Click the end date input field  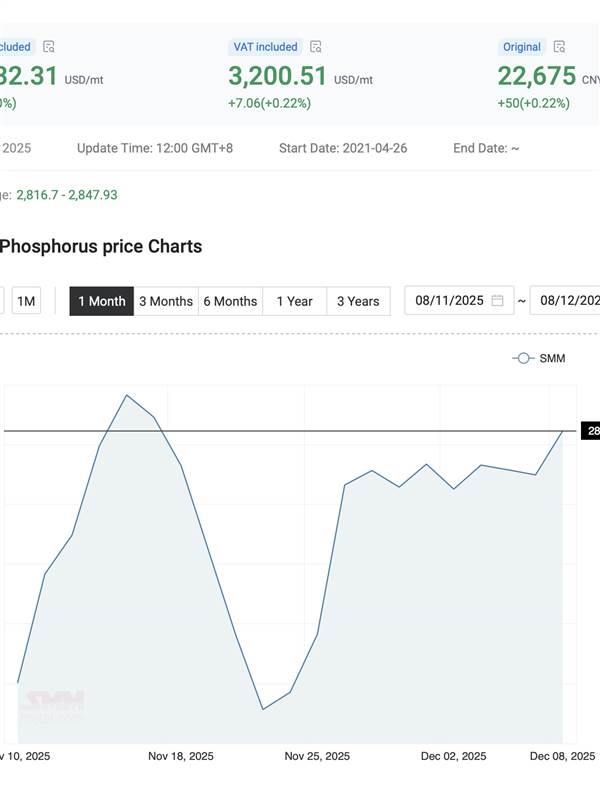(566, 301)
